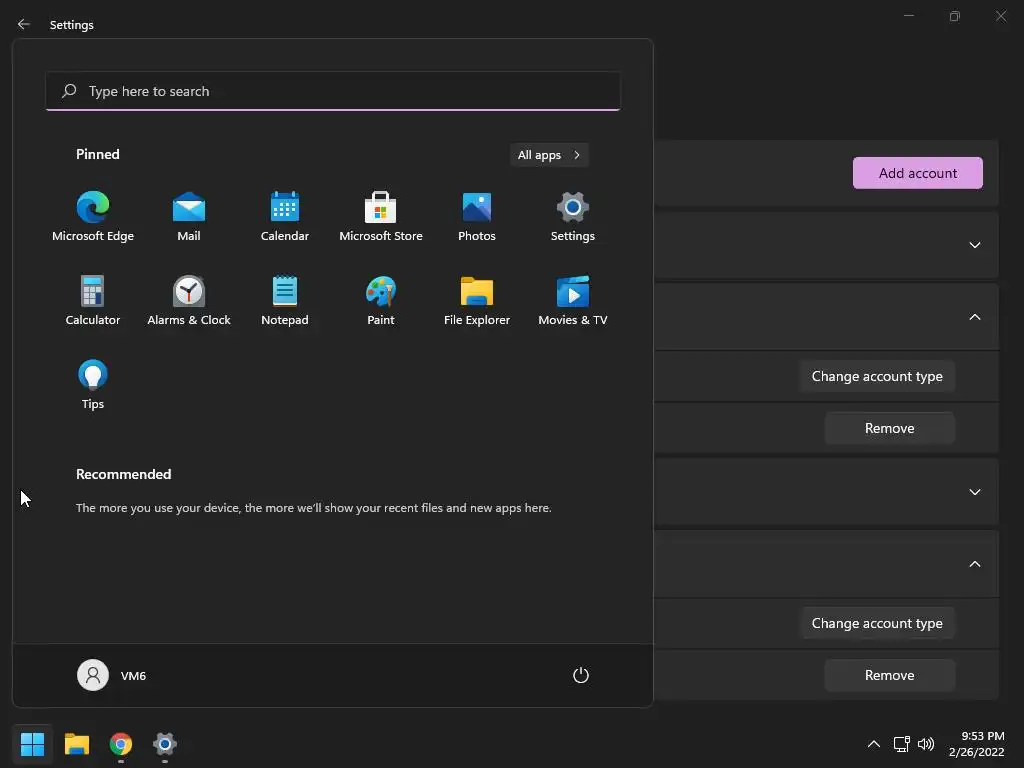Open Settings from the pinned apps grid
This screenshot has width=1024, height=768.
click(x=573, y=217)
